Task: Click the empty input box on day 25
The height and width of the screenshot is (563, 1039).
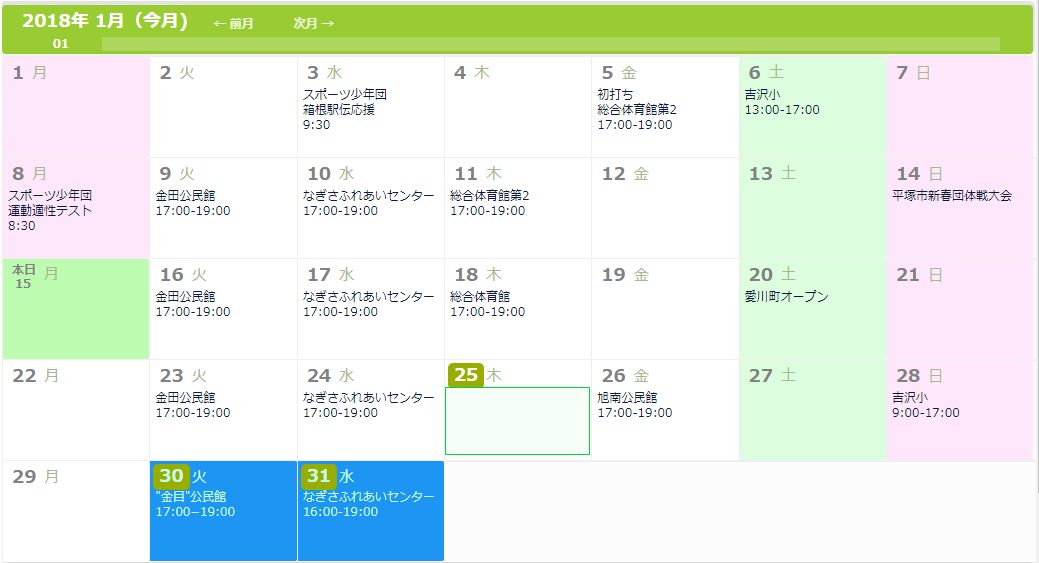Action: click(x=517, y=421)
